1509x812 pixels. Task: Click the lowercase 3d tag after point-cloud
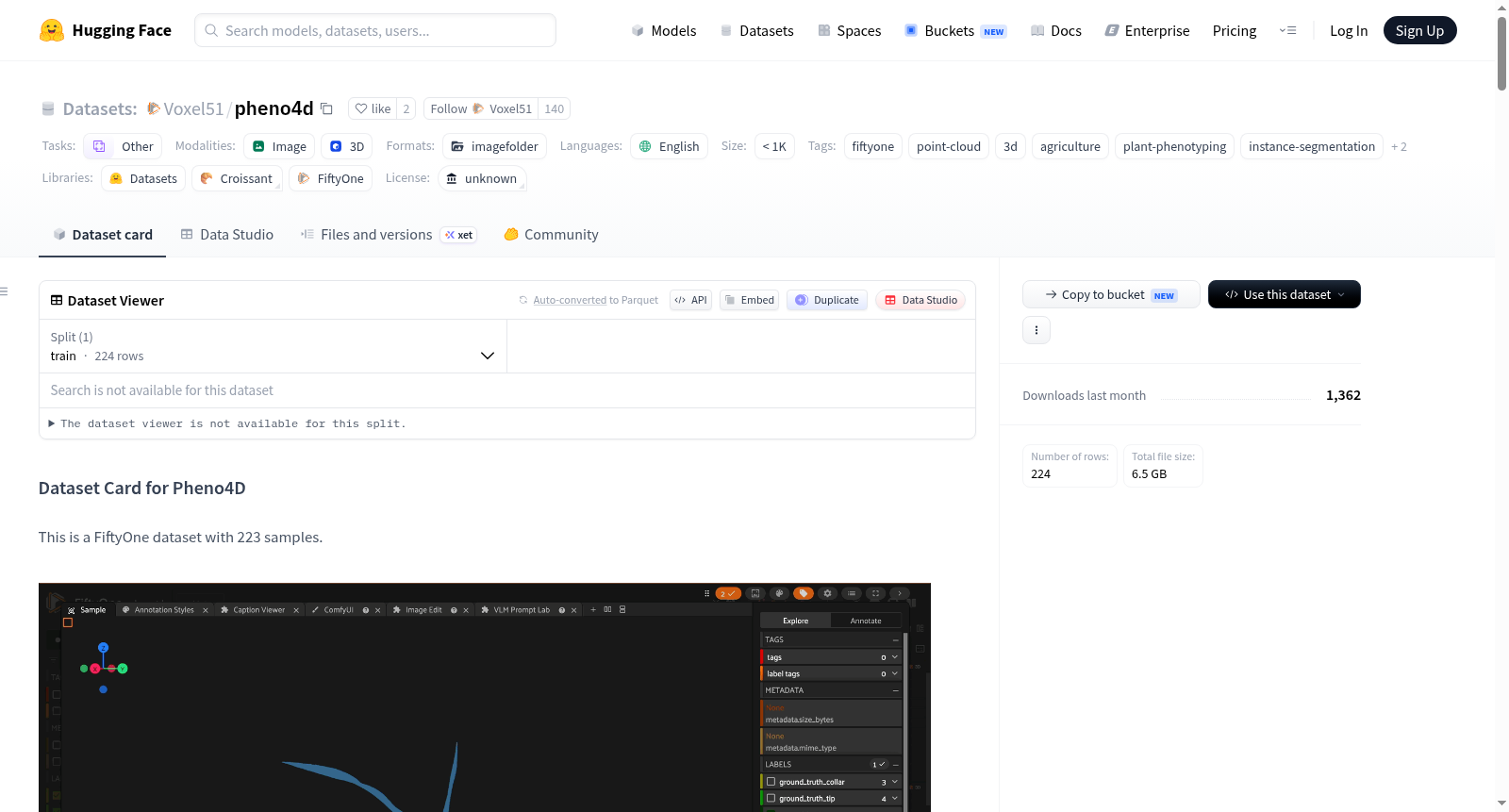point(1010,146)
